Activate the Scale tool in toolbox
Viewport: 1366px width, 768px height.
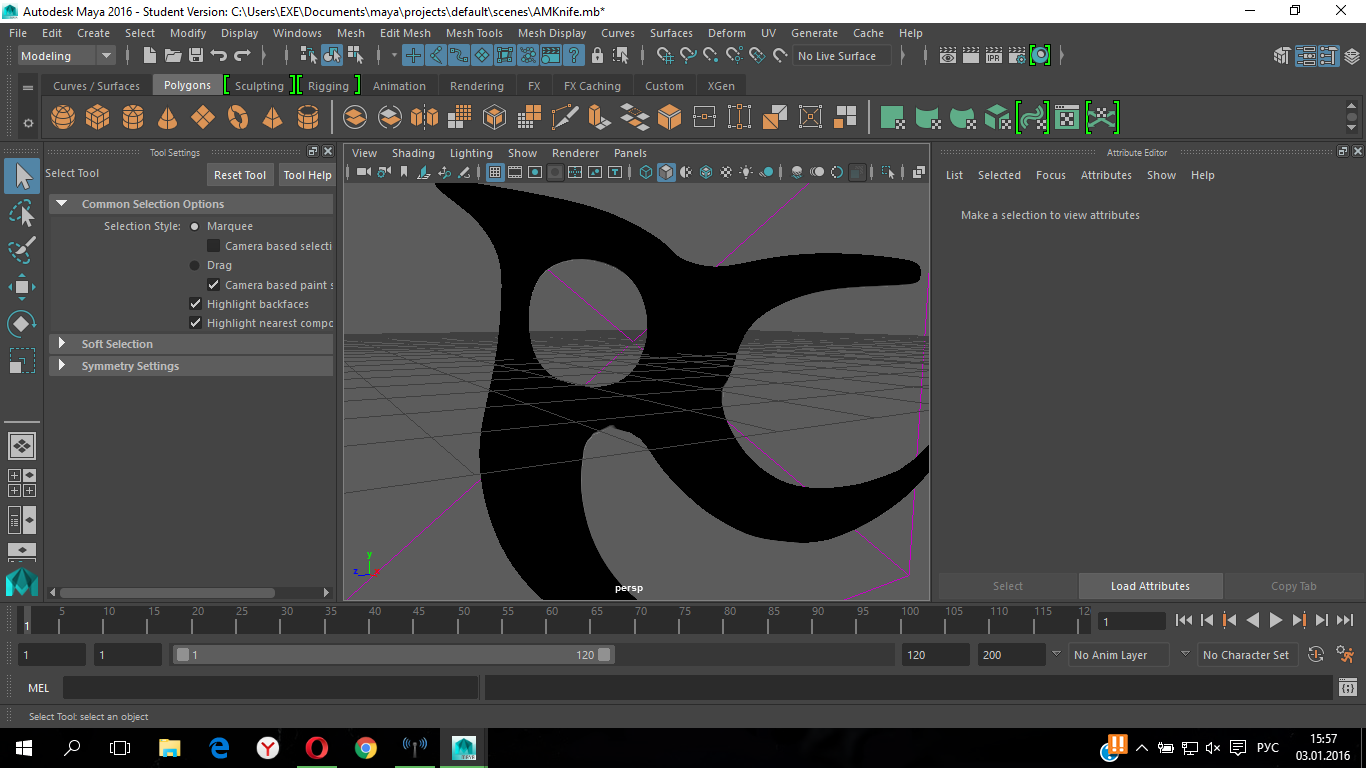22,361
